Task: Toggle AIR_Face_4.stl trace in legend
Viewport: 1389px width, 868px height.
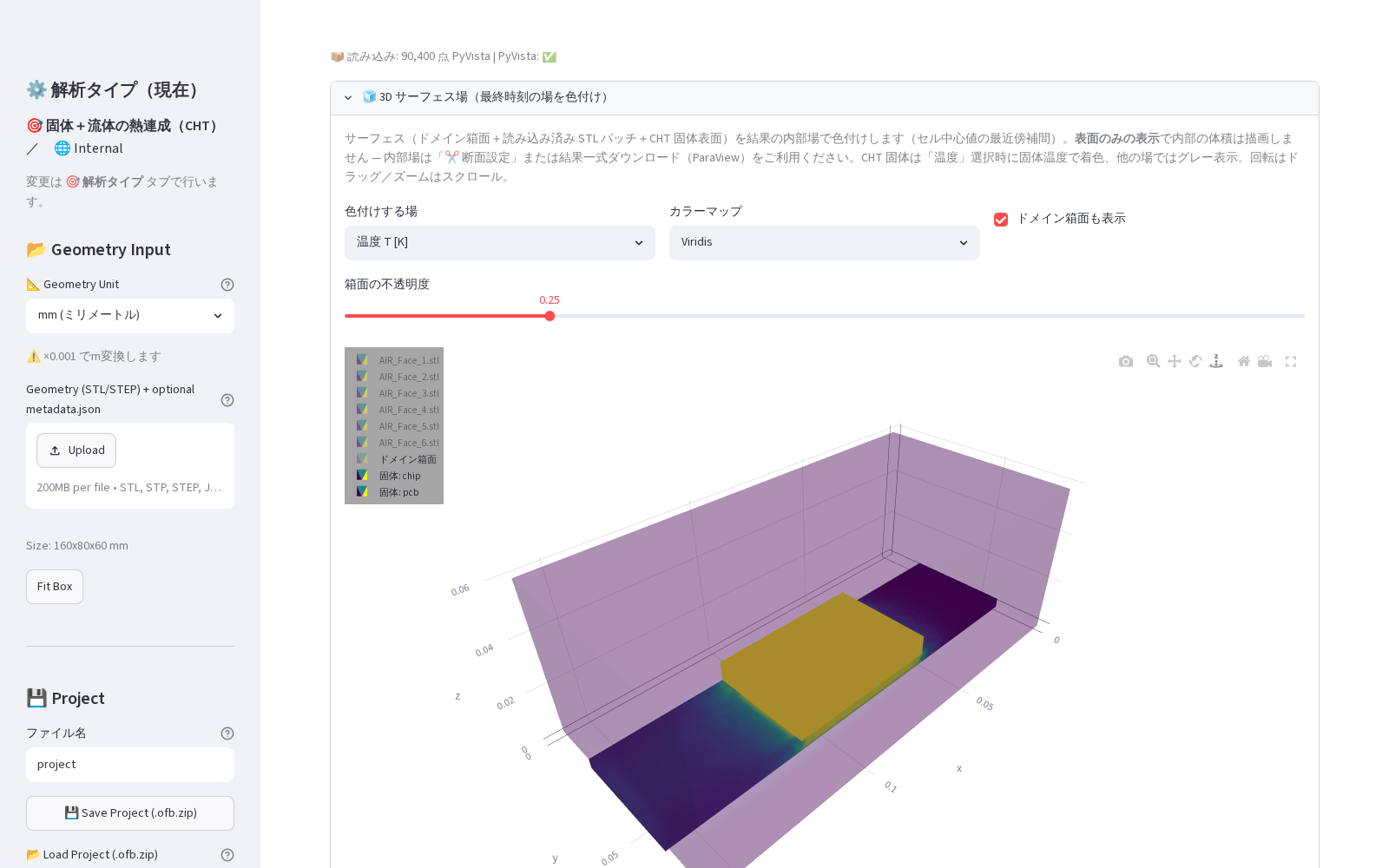Action: coord(398,410)
